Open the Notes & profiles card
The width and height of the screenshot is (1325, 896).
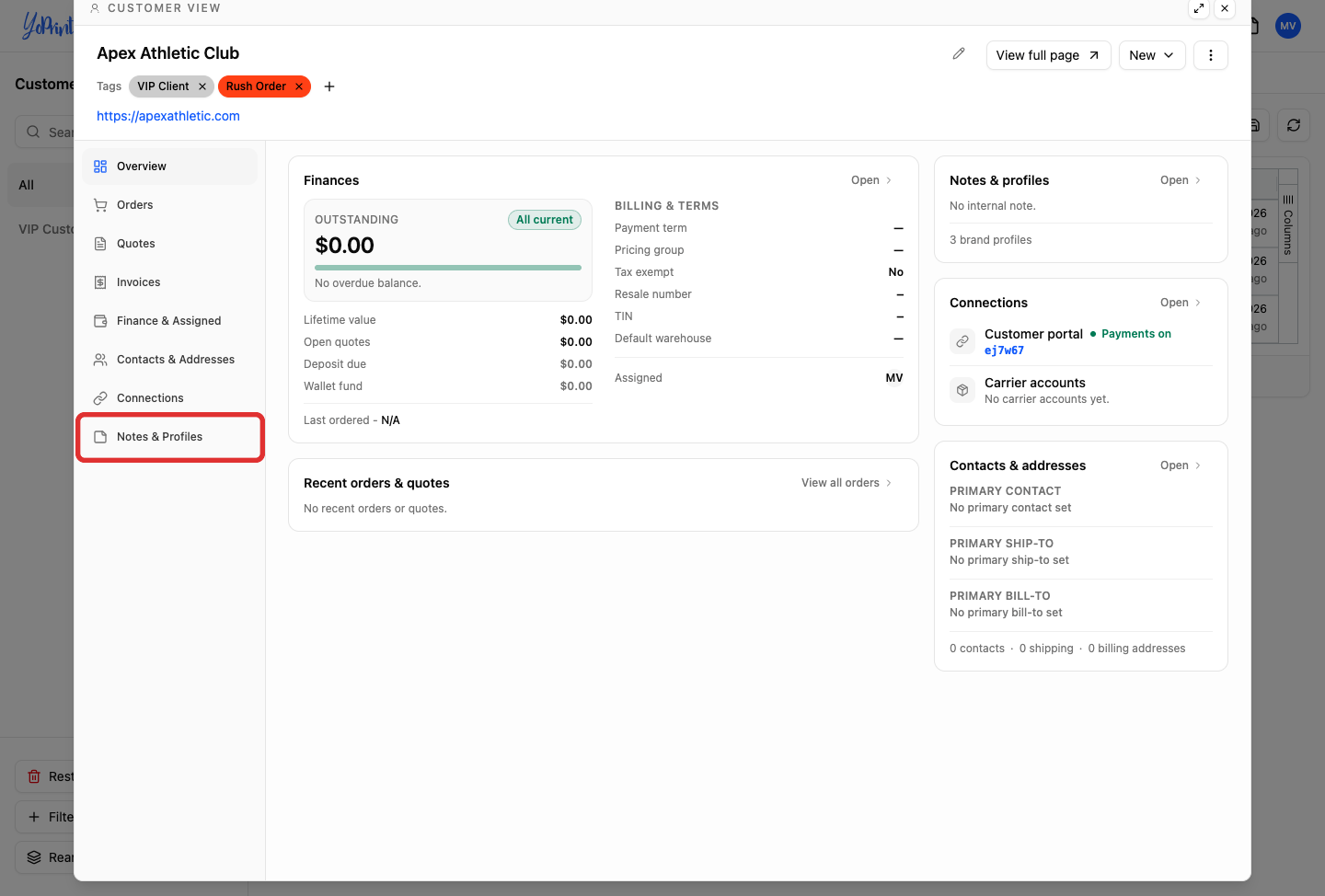1181,180
